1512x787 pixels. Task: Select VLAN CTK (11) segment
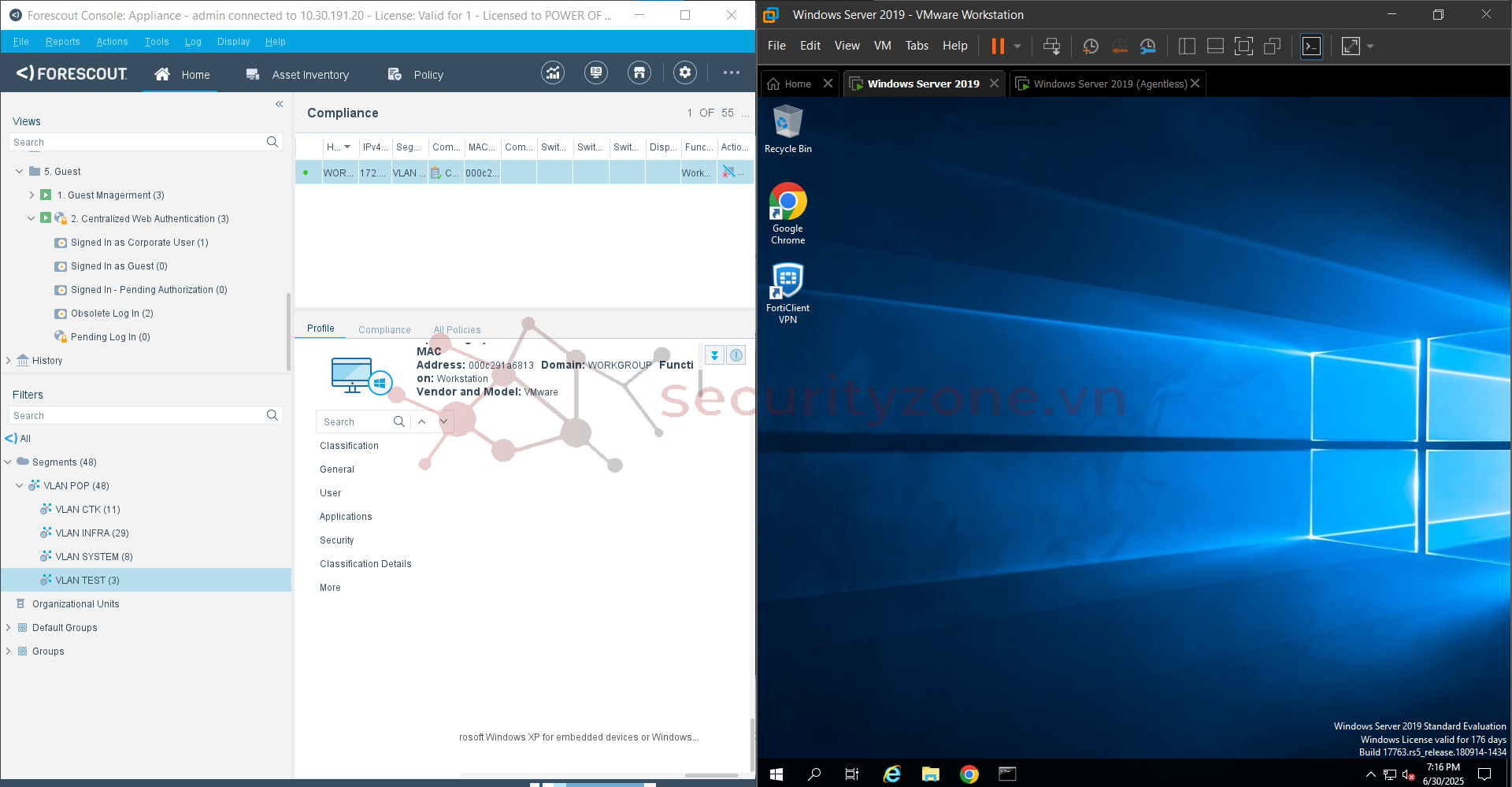pos(87,509)
